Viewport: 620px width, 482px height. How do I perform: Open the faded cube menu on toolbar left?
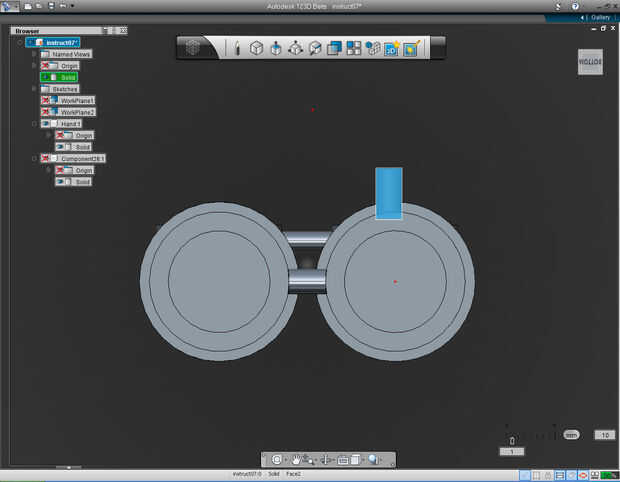193,48
